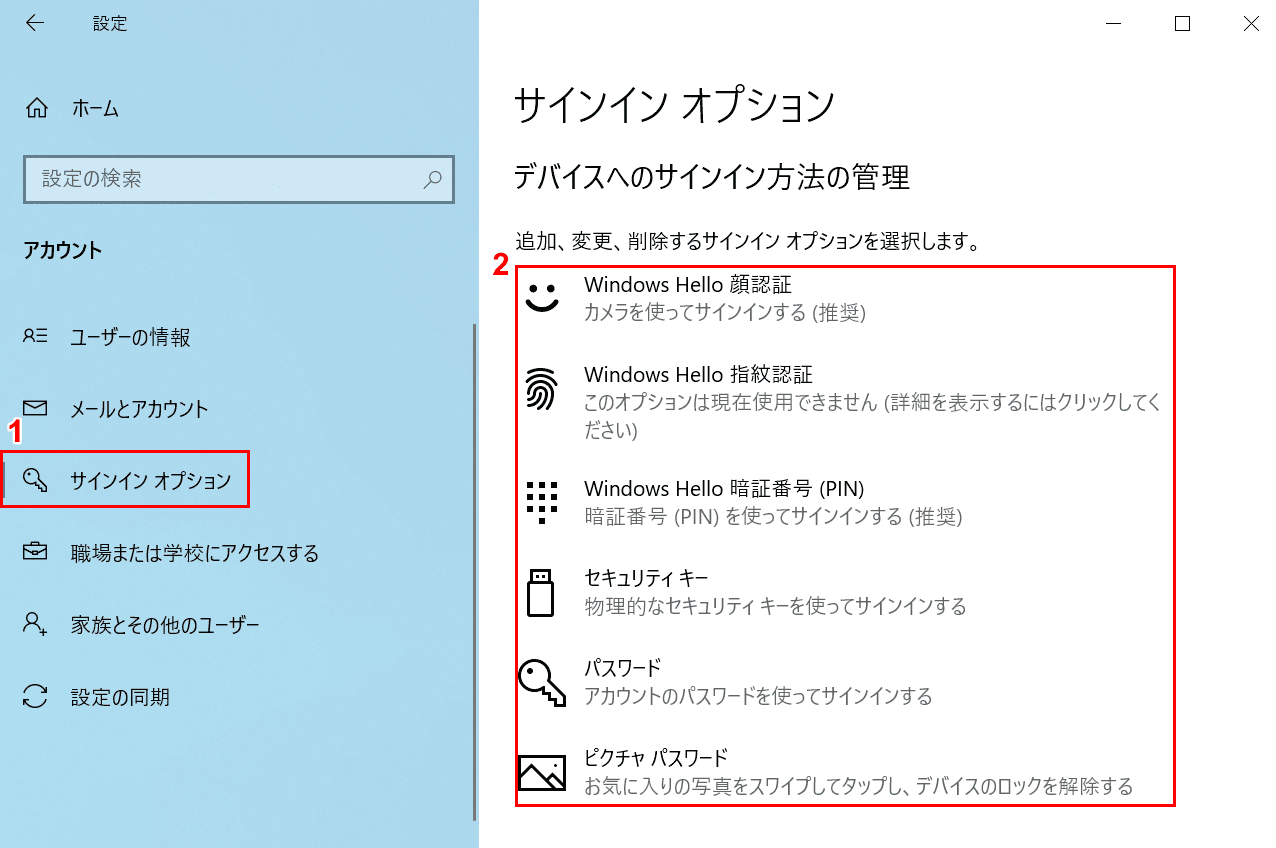Screen dimensions: 1276x848
Task: Click the large password key icon
Action: tap(541, 683)
